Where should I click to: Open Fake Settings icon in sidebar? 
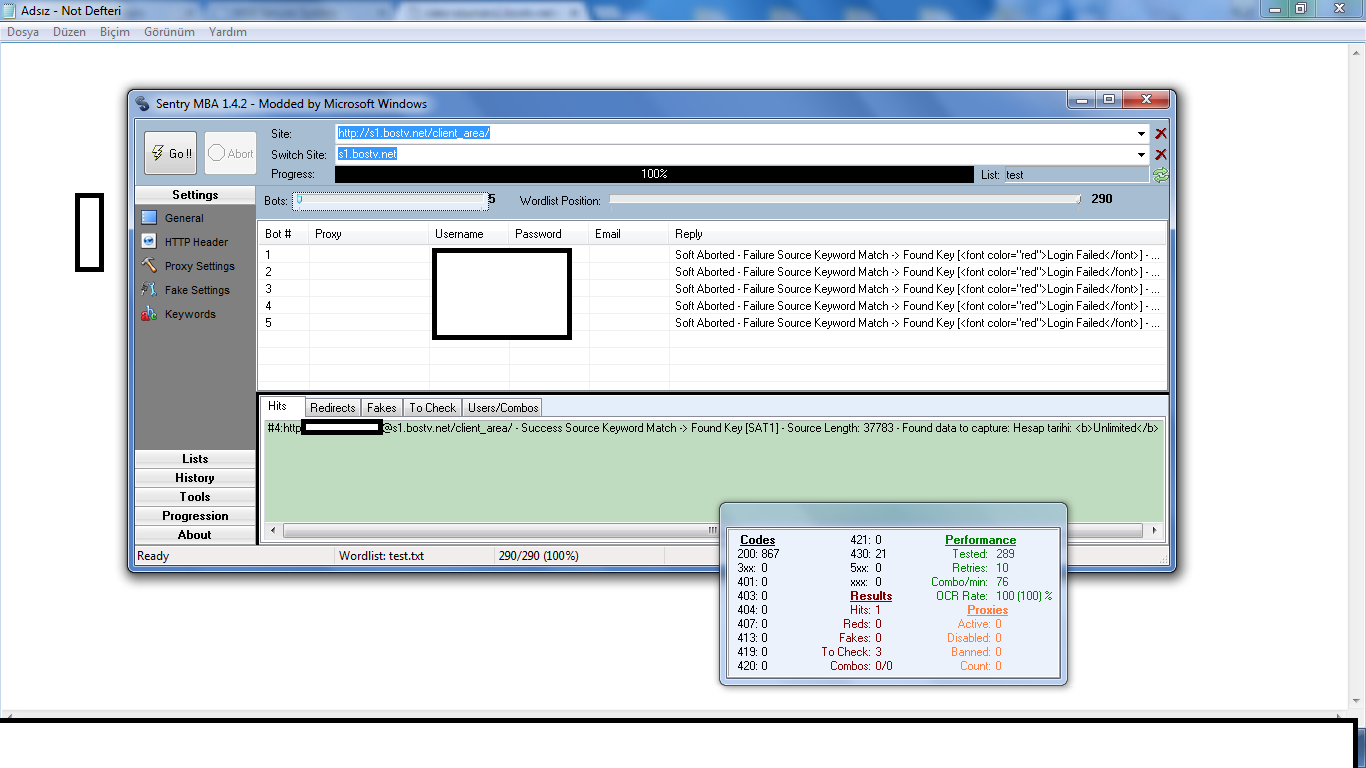pos(149,290)
